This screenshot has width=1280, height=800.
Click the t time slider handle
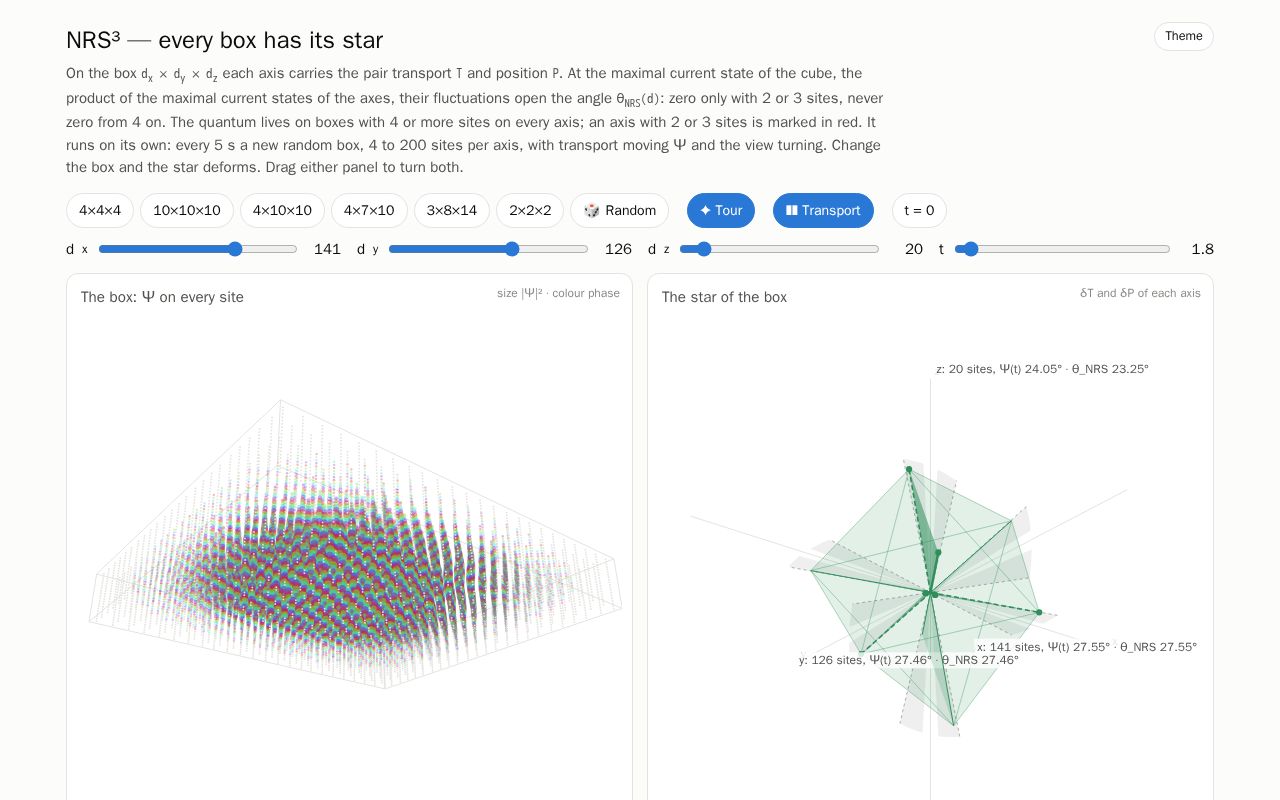pos(969,249)
